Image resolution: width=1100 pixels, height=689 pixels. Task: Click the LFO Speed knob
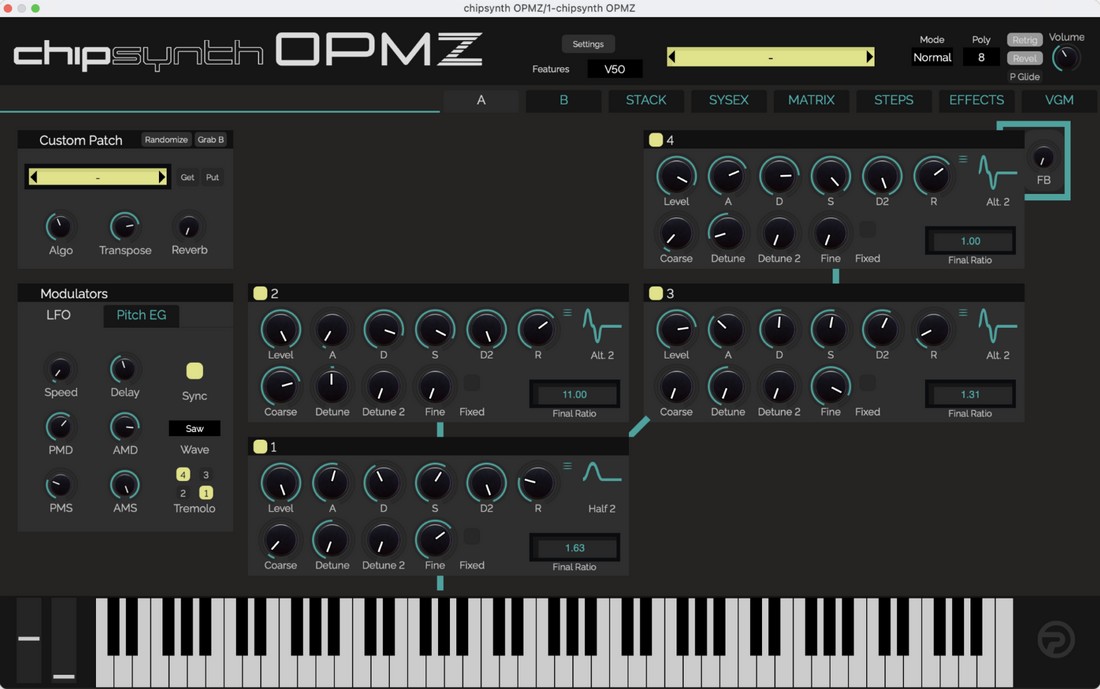(60, 369)
